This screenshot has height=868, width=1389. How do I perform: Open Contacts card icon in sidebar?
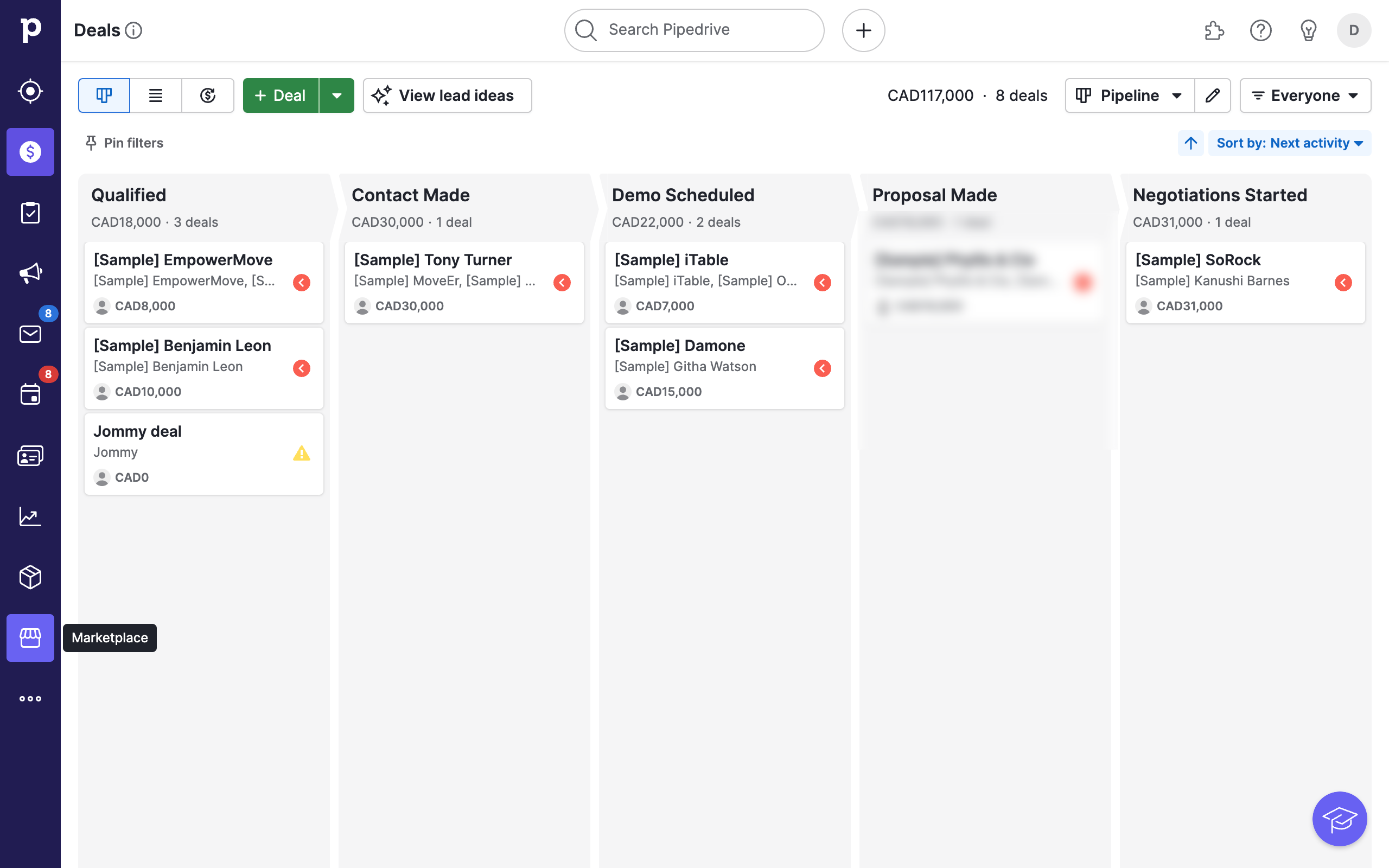[30, 456]
